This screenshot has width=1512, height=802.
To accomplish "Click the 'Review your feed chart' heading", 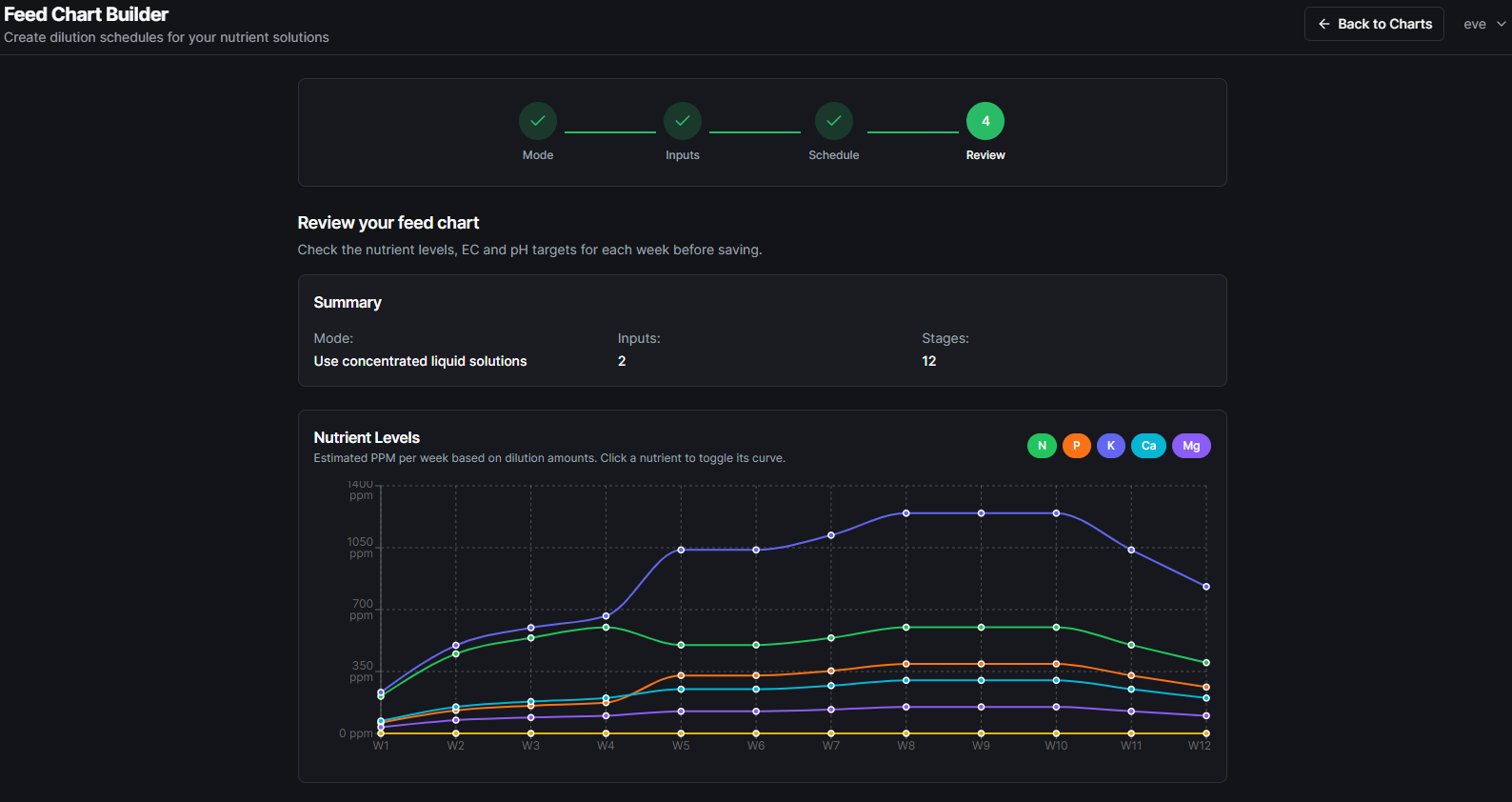I will point(388,223).
